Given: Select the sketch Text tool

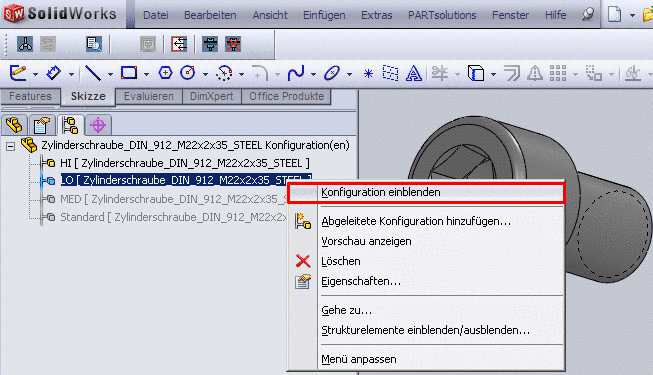Looking at the screenshot, I should click(x=414, y=73).
